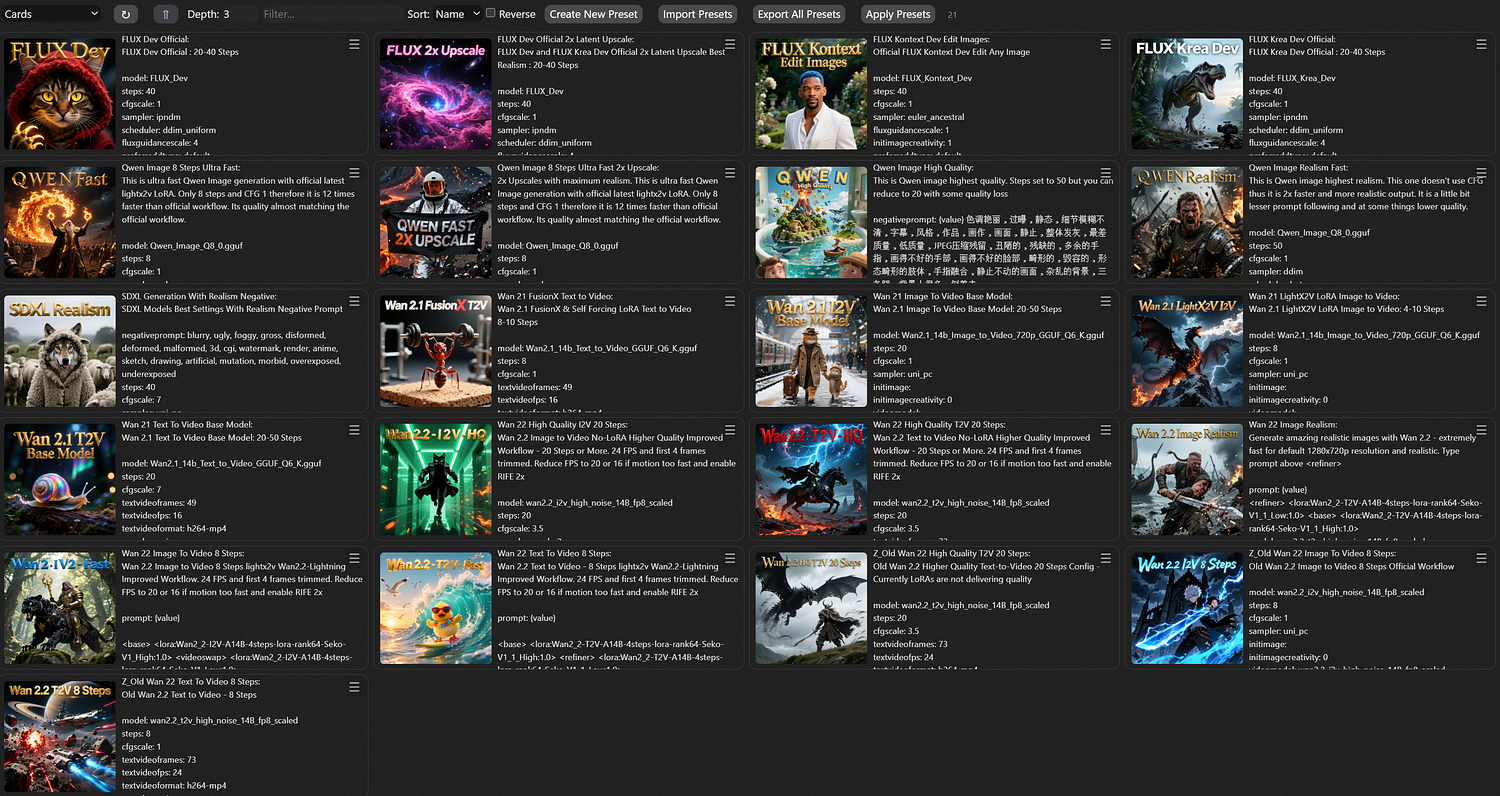Click the Create New Preset button
Image resolution: width=1500 pixels, height=796 pixels.
pos(594,14)
